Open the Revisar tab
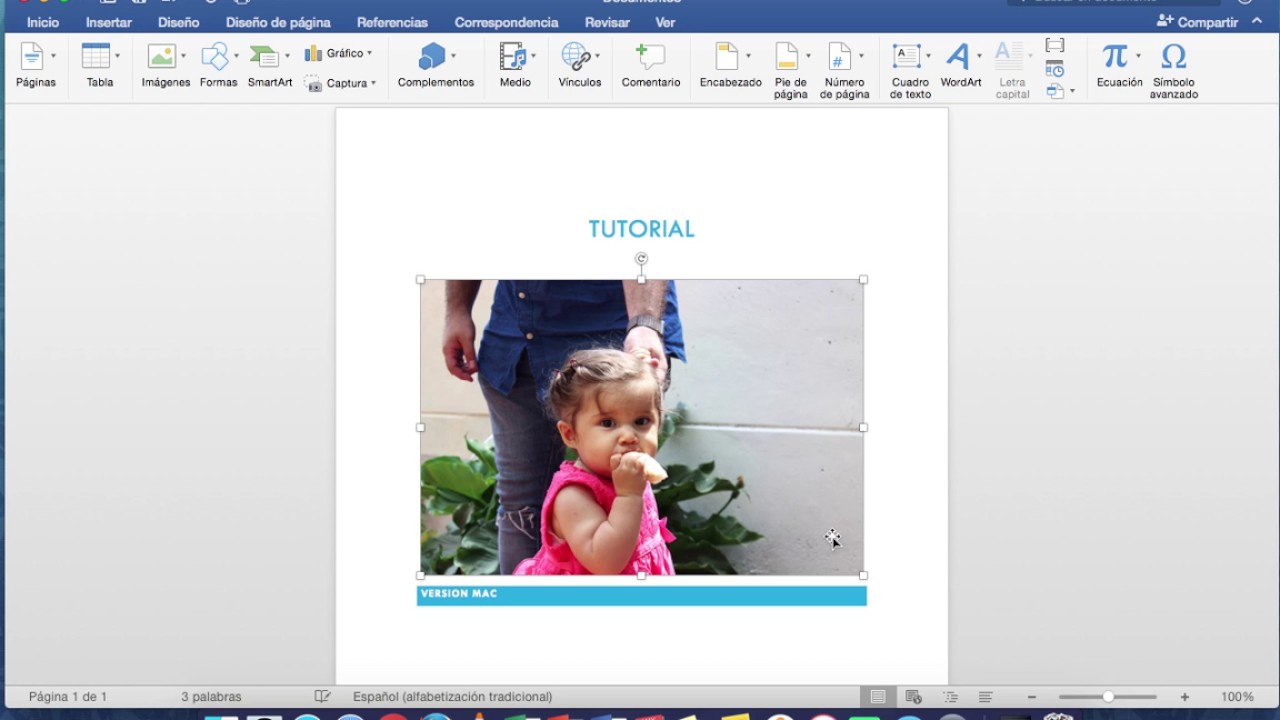 point(607,22)
